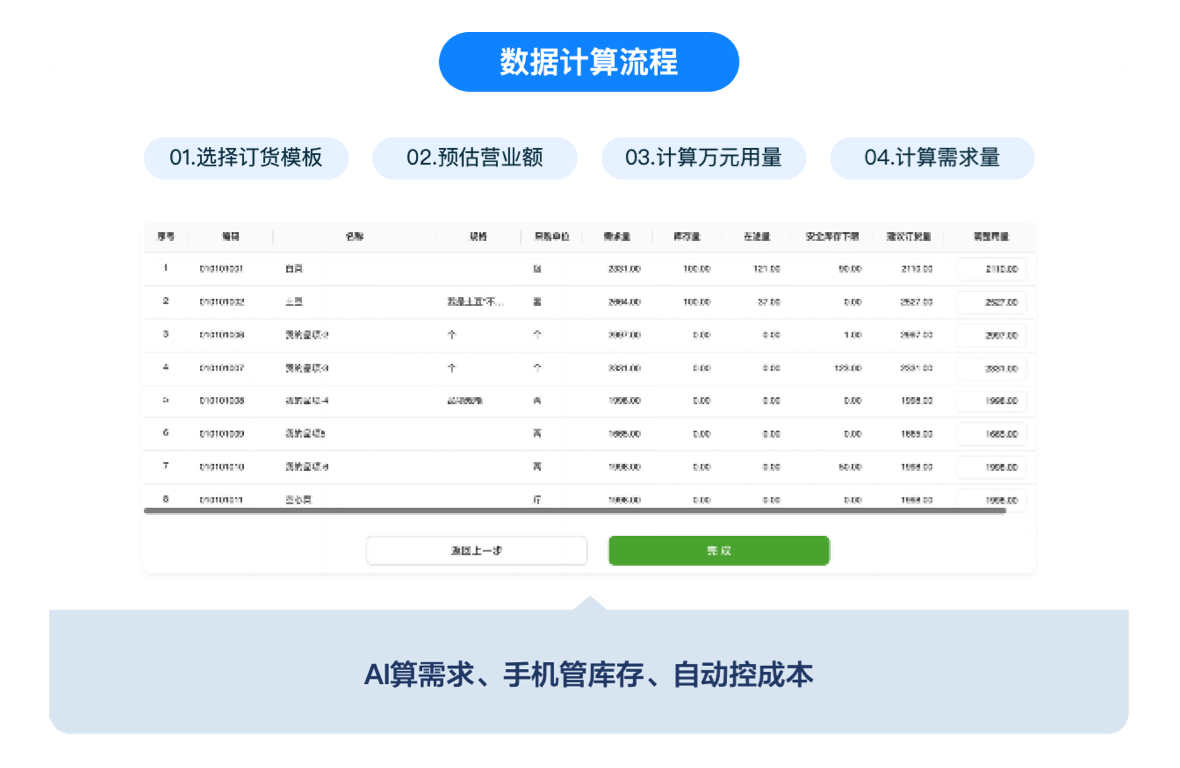Select step 01.选择订货模板
This screenshot has width=1180, height=768.
(x=246, y=158)
